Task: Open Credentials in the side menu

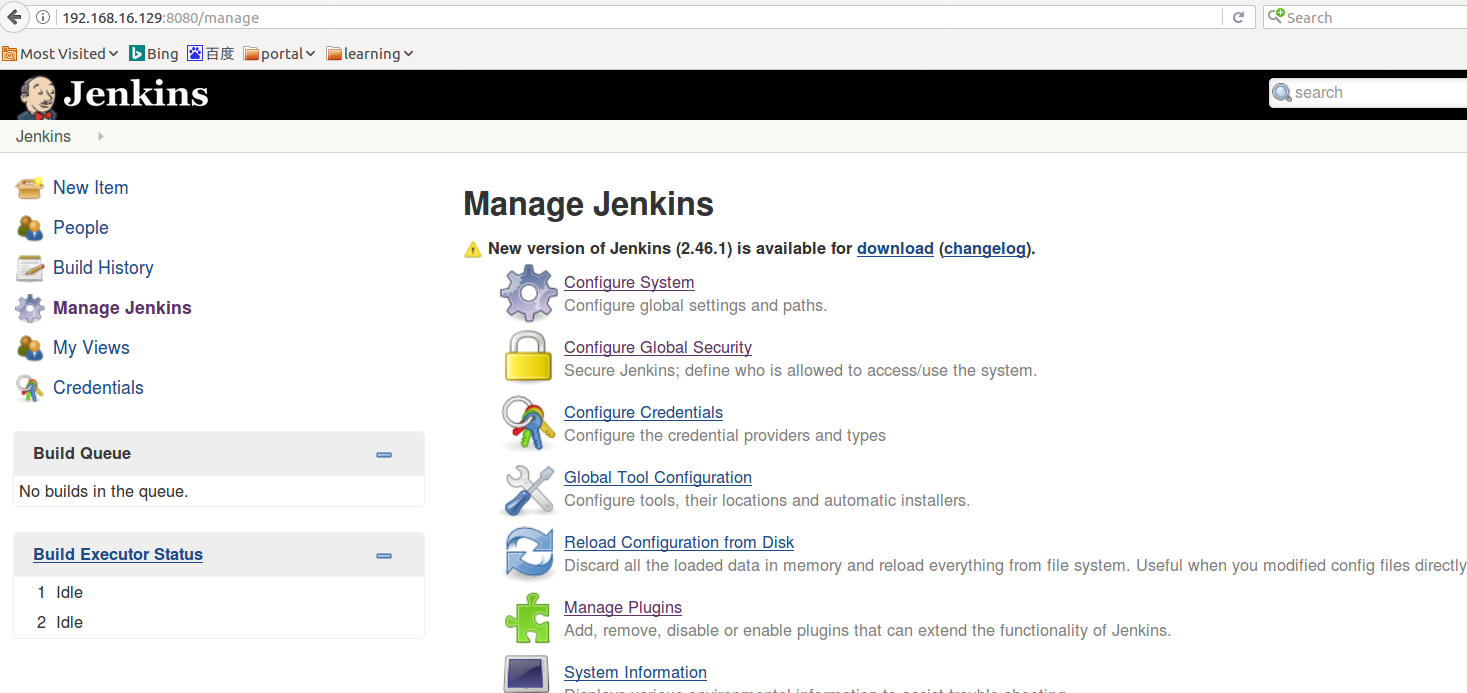Action: pyautogui.click(x=98, y=388)
